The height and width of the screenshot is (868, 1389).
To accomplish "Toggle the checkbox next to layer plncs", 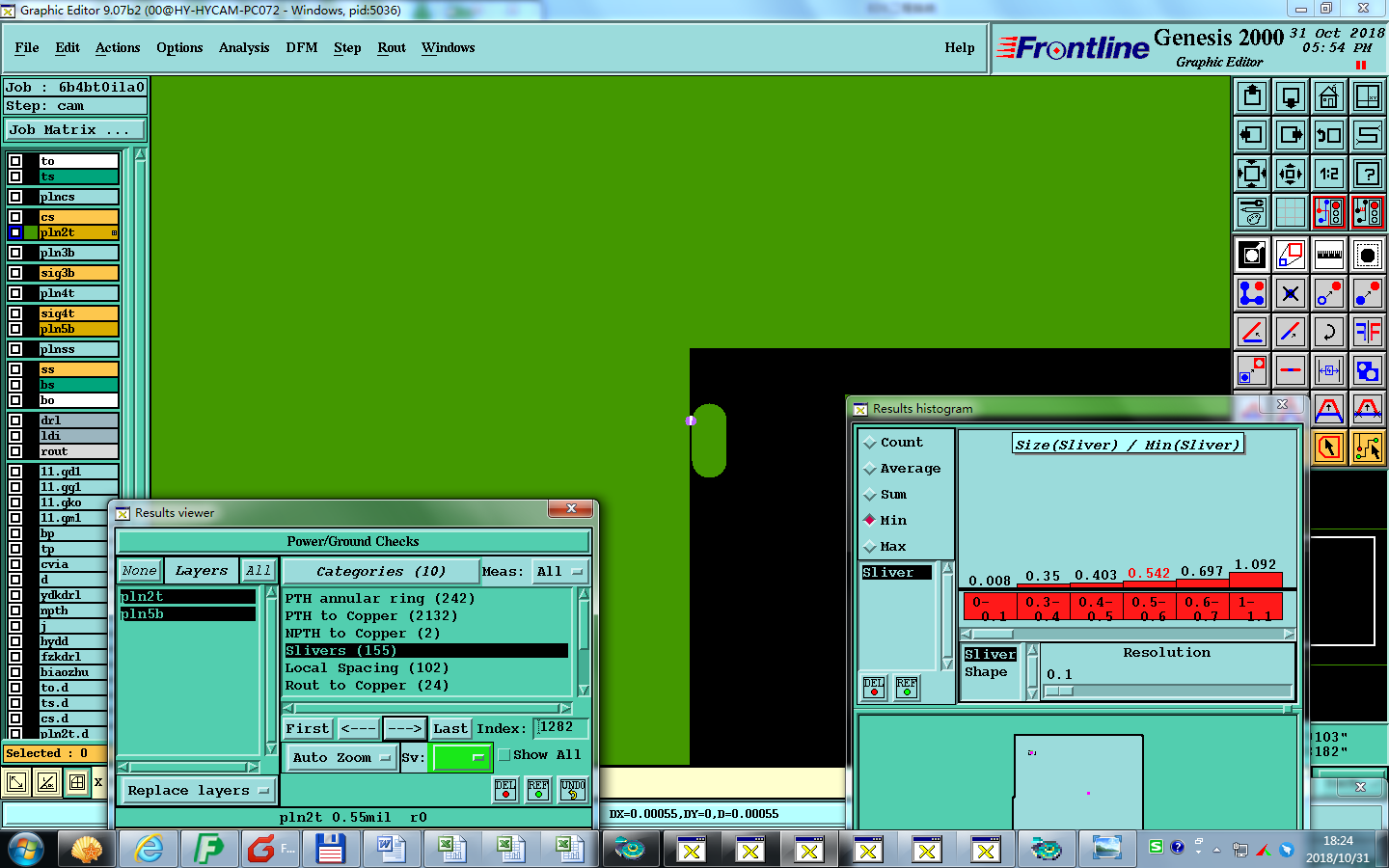I will click(x=15, y=197).
